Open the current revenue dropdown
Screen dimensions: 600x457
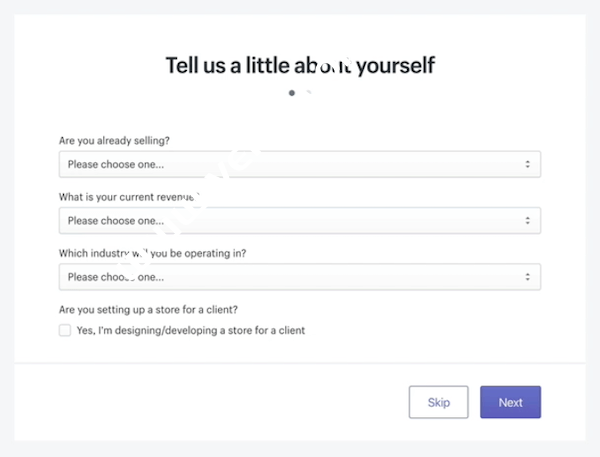click(x=299, y=220)
